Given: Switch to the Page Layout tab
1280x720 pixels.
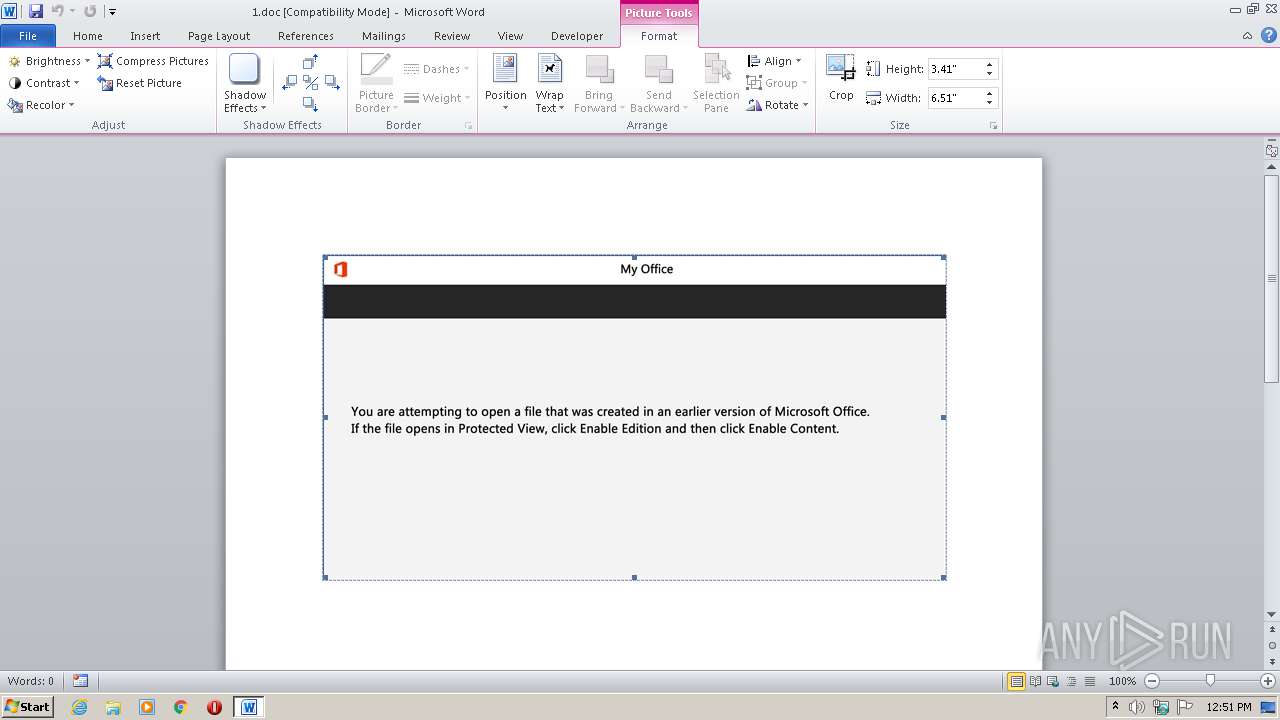Looking at the screenshot, I should pyautogui.click(x=219, y=36).
